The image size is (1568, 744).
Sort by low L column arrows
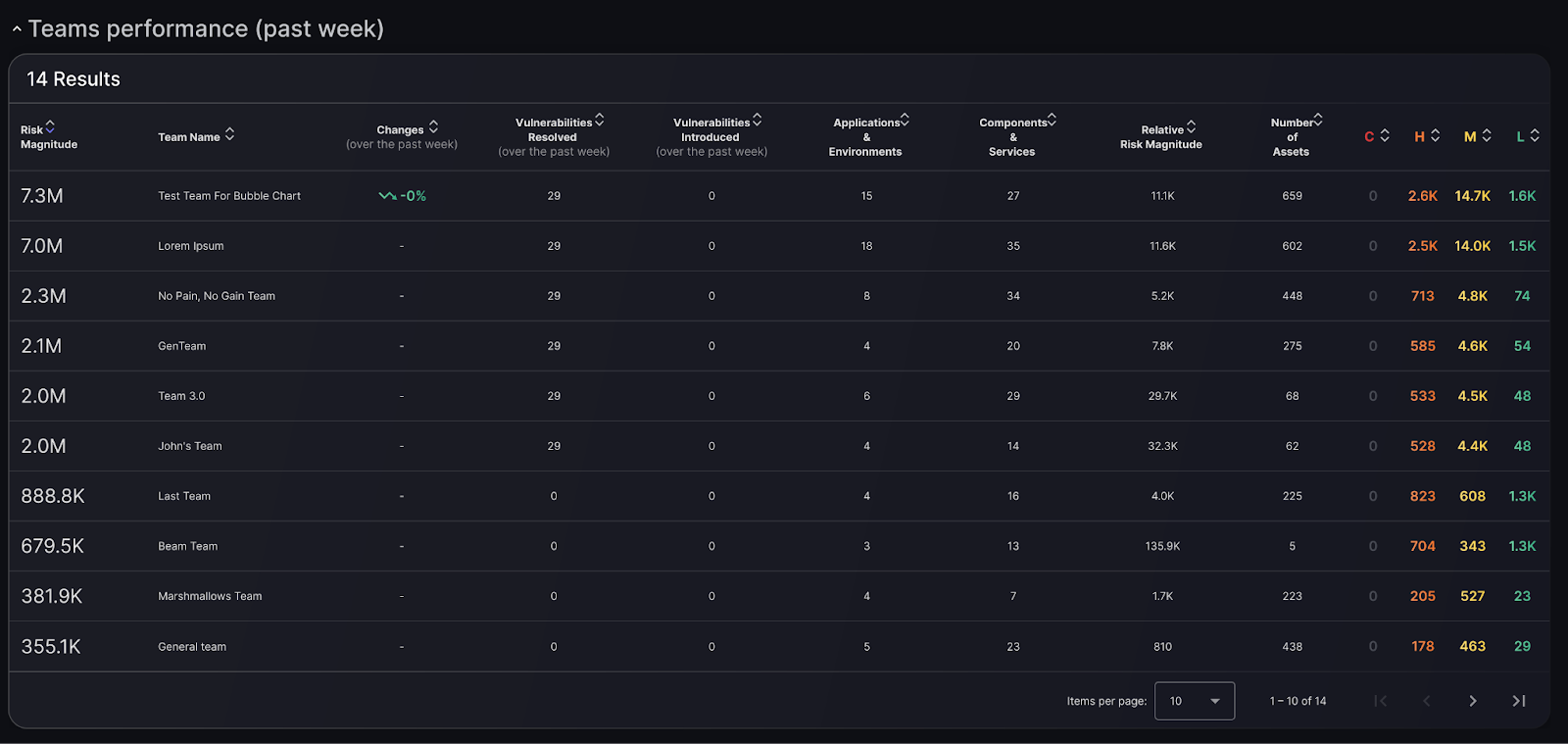click(x=1535, y=135)
